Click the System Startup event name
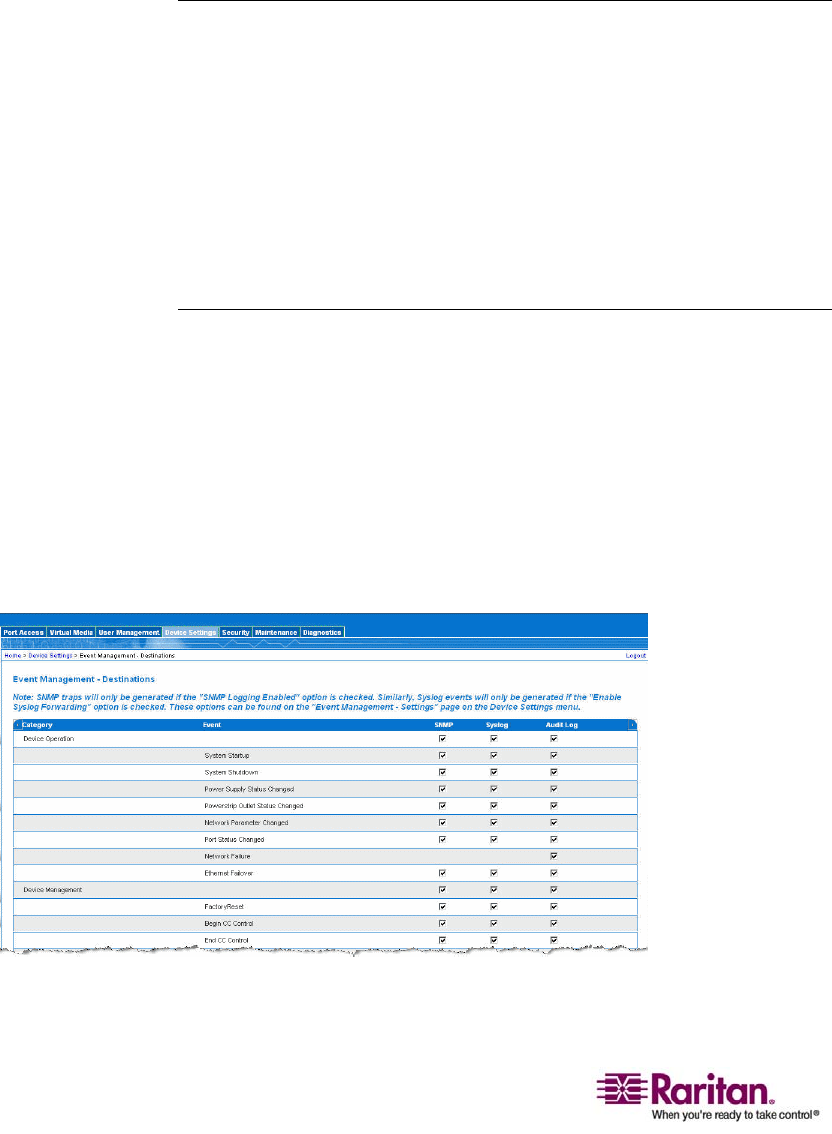832x1134 pixels. [x=226, y=755]
